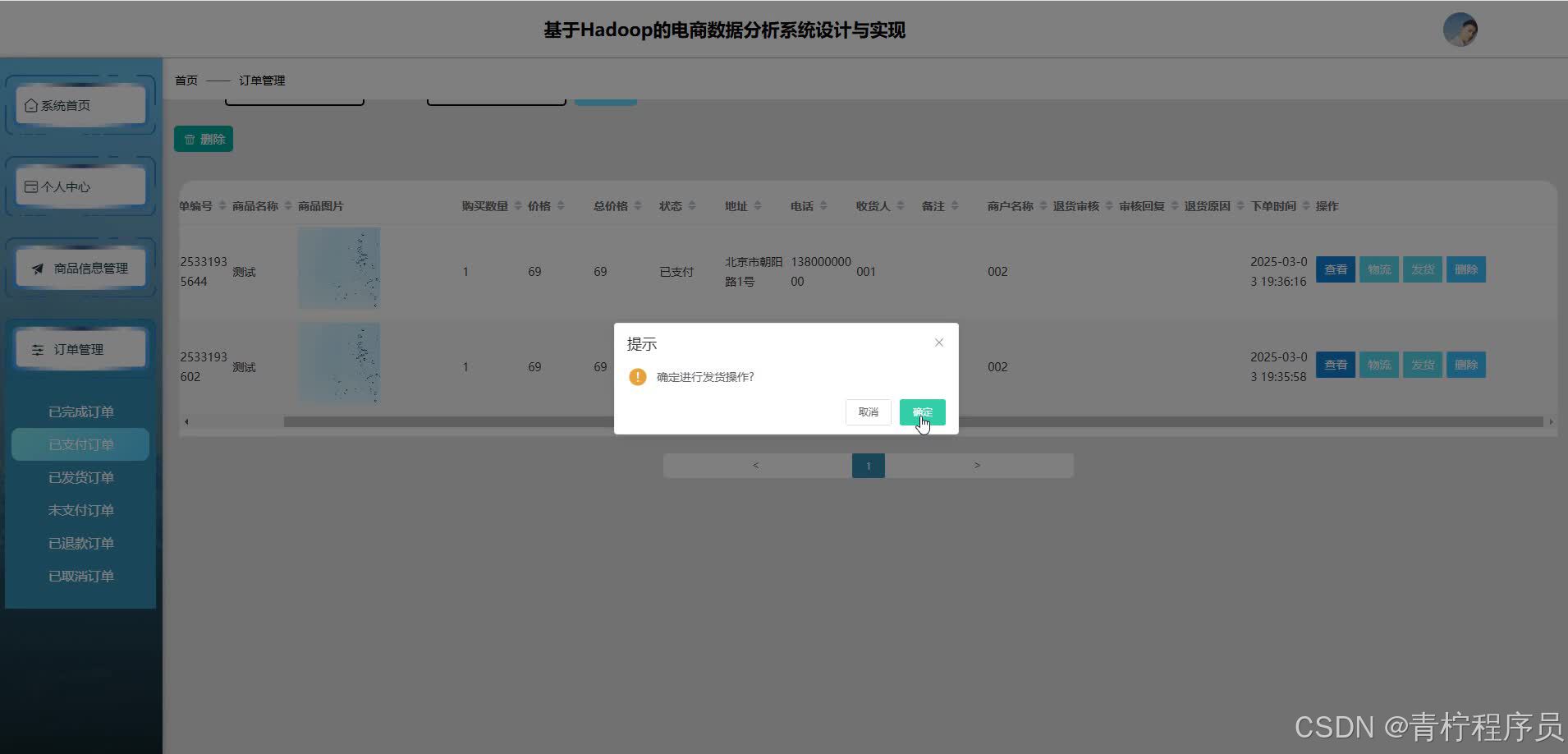The image size is (1568, 754).
Task: Cancel the dialog with 取消 button
Action: pyautogui.click(x=868, y=411)
